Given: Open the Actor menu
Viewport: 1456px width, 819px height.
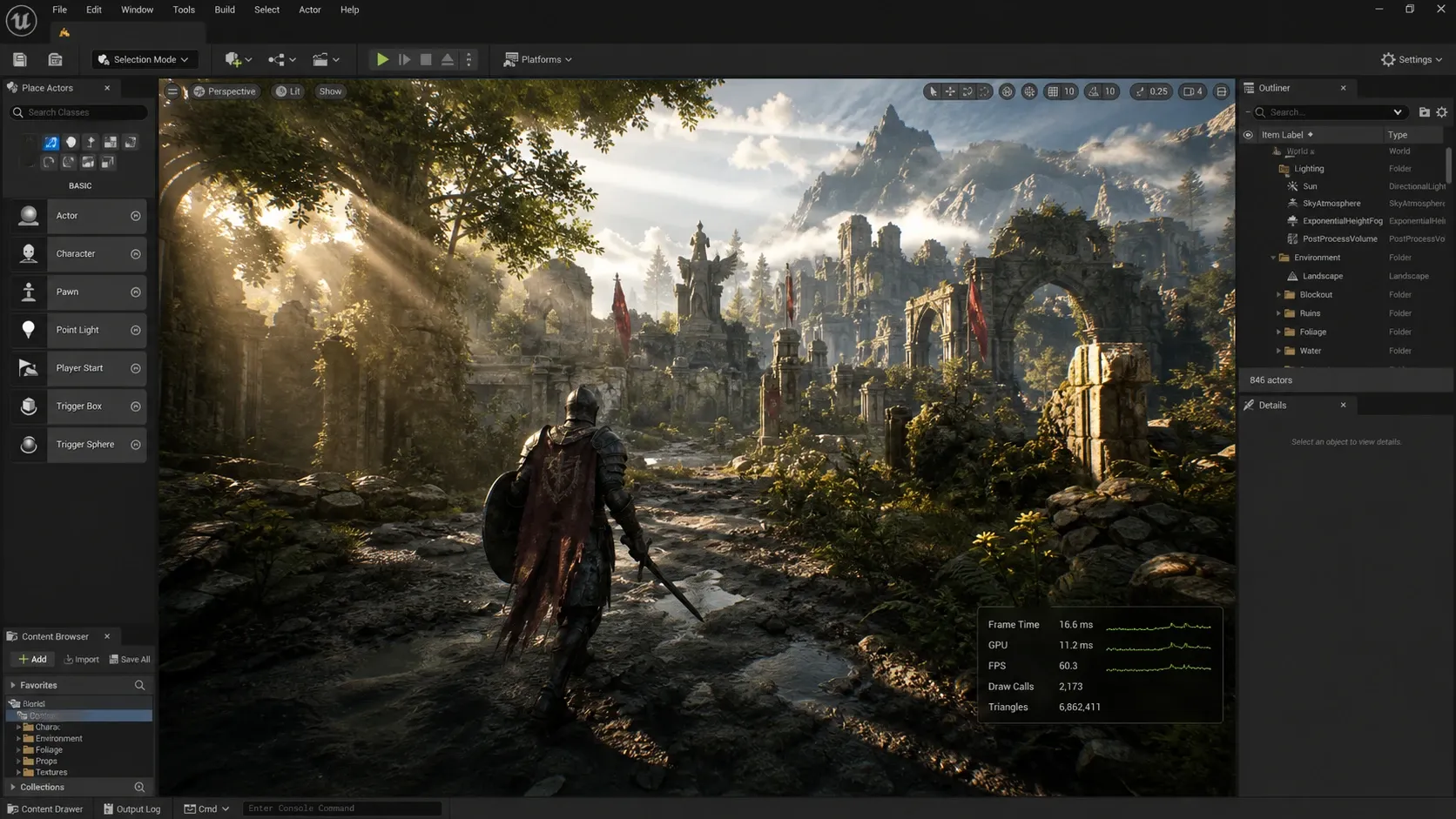Looking at the screenshot, I should coord(310,10).
